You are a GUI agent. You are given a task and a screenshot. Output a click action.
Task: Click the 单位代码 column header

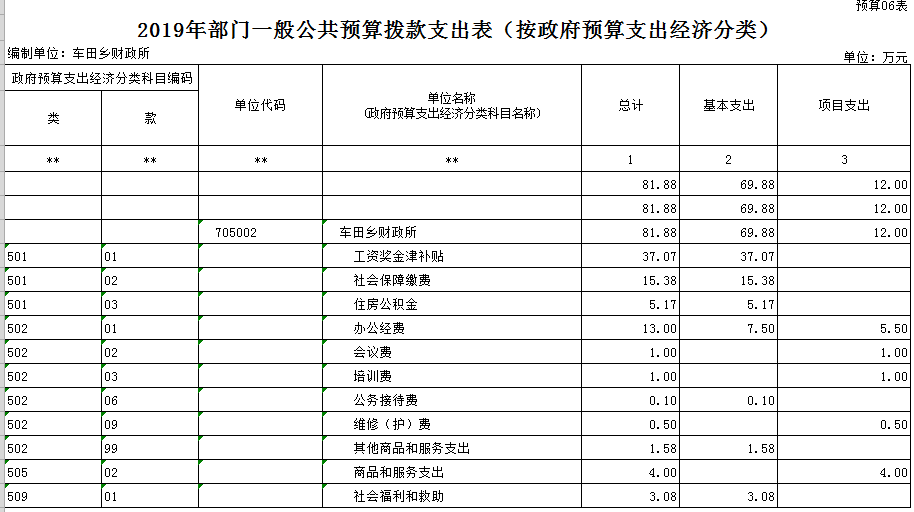coord(260,105)
